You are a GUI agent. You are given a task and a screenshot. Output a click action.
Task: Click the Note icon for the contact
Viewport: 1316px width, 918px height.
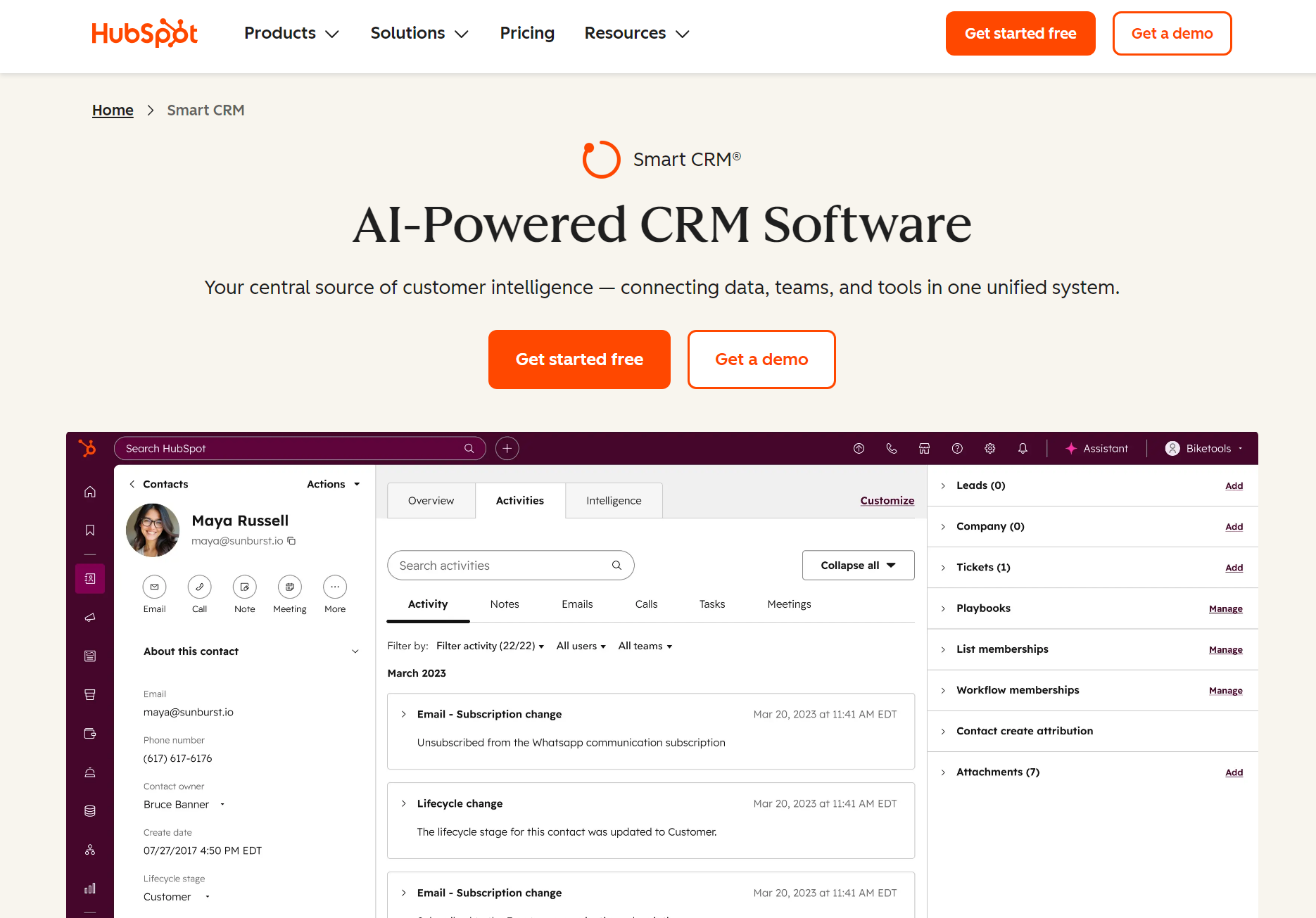(x=244, y=587)
